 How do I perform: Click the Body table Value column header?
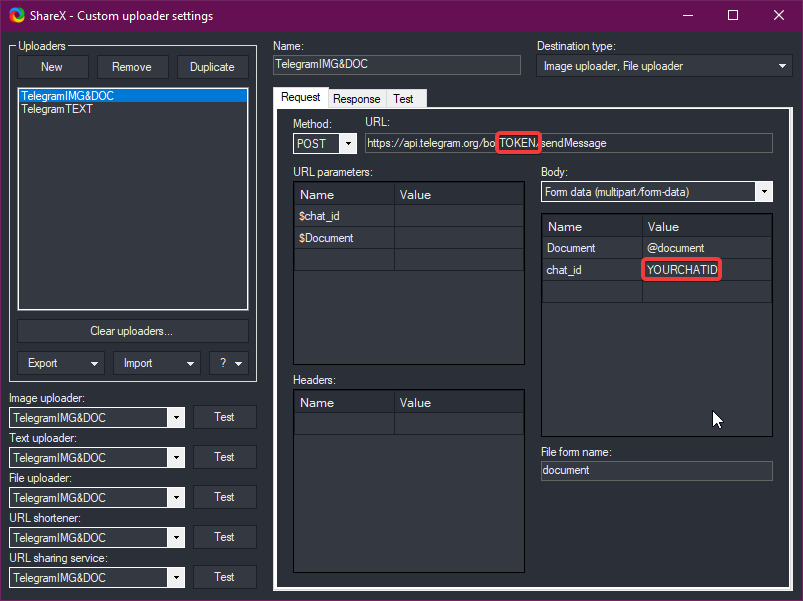pyautogui.click(x=707, y=226)
